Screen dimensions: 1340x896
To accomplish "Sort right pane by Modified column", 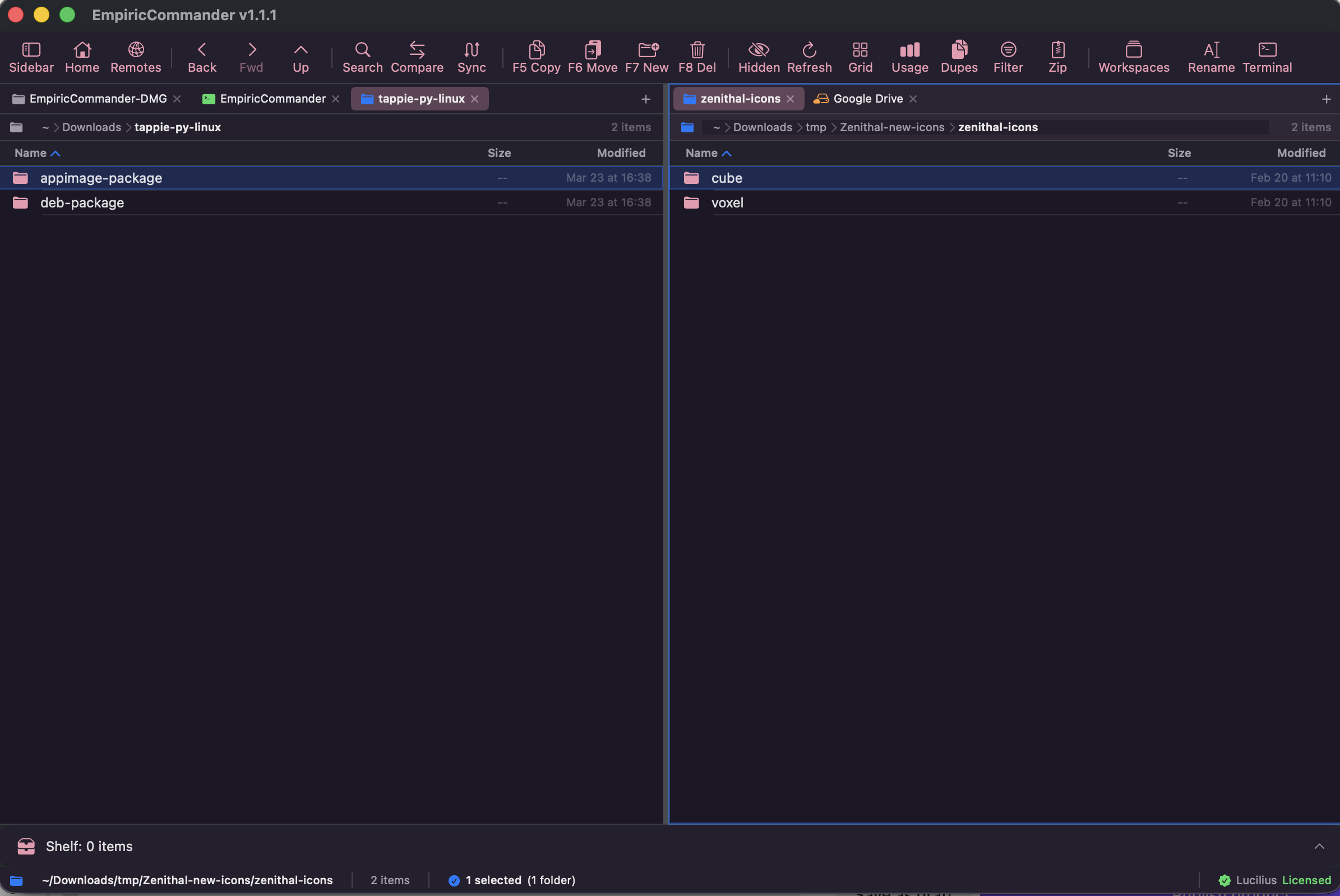I will click(1301, 153).
